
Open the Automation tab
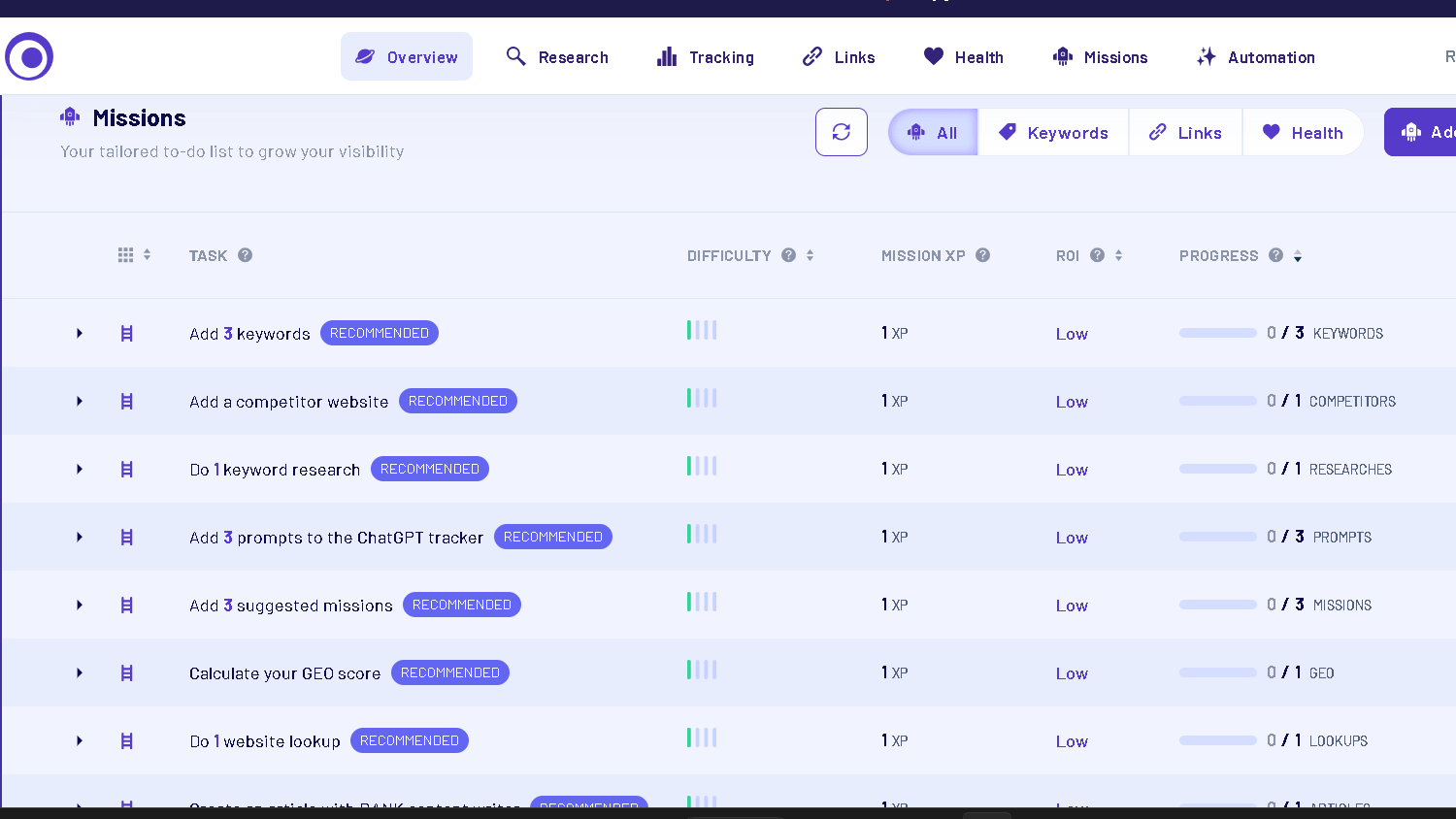[x=1255, y=57]
